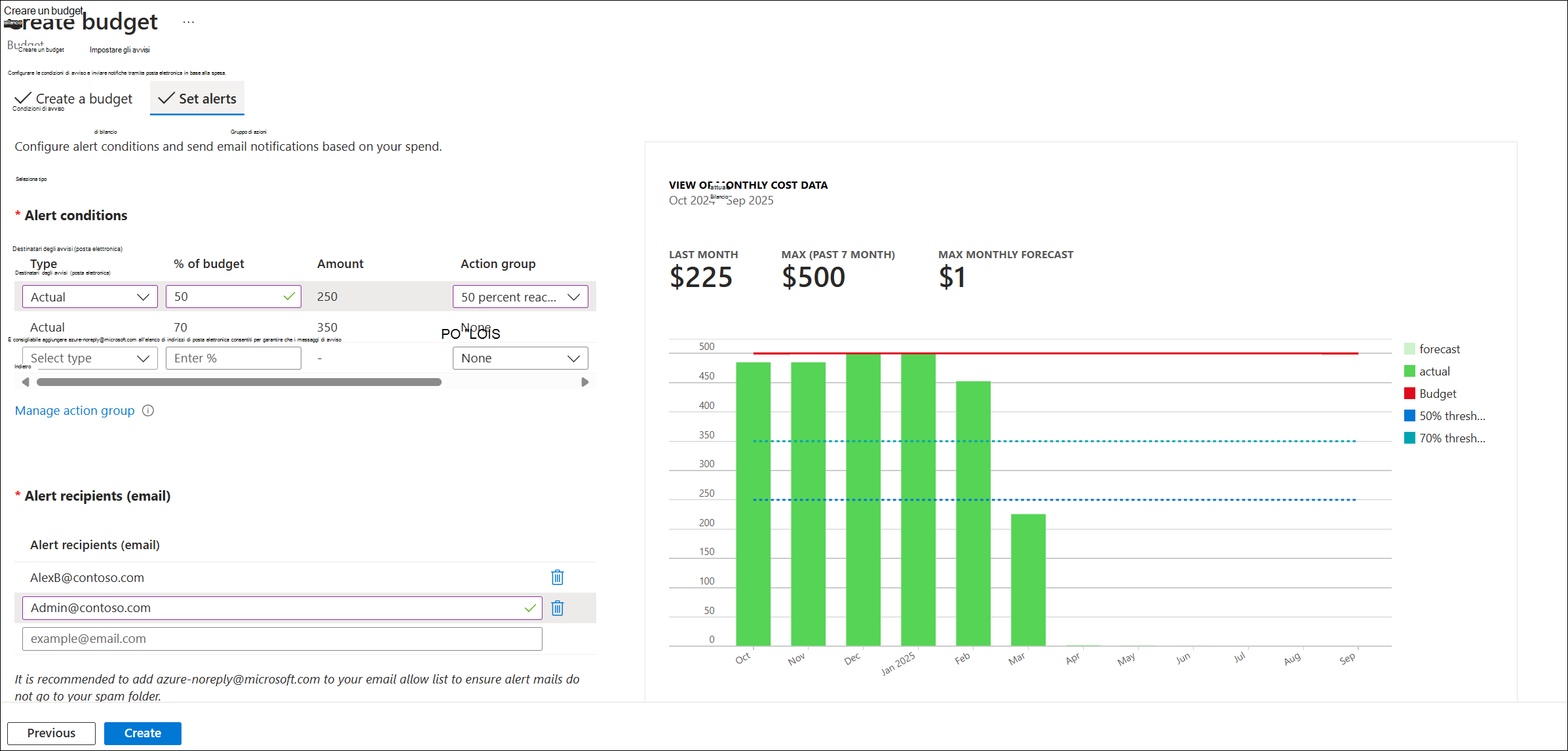Open the Manage action group link
The width and height of the screenshot is (1568, 751).
(x=74, y=410)
